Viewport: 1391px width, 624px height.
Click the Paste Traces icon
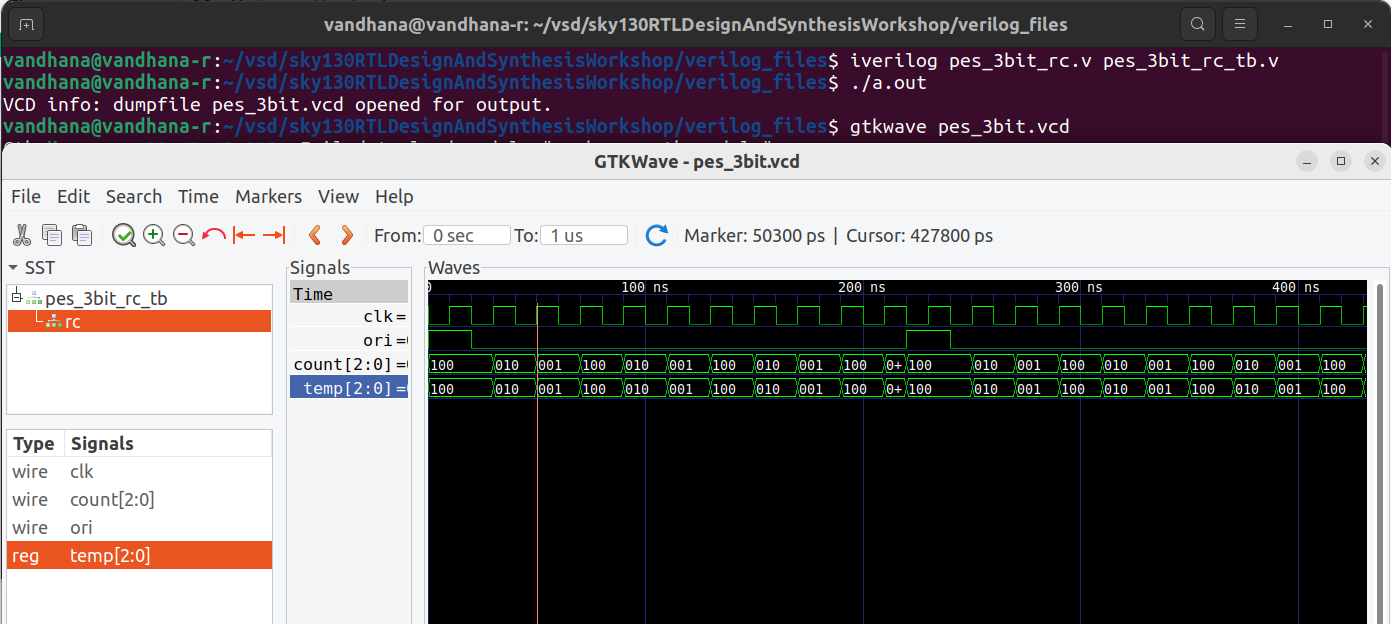tap(82, 235)
